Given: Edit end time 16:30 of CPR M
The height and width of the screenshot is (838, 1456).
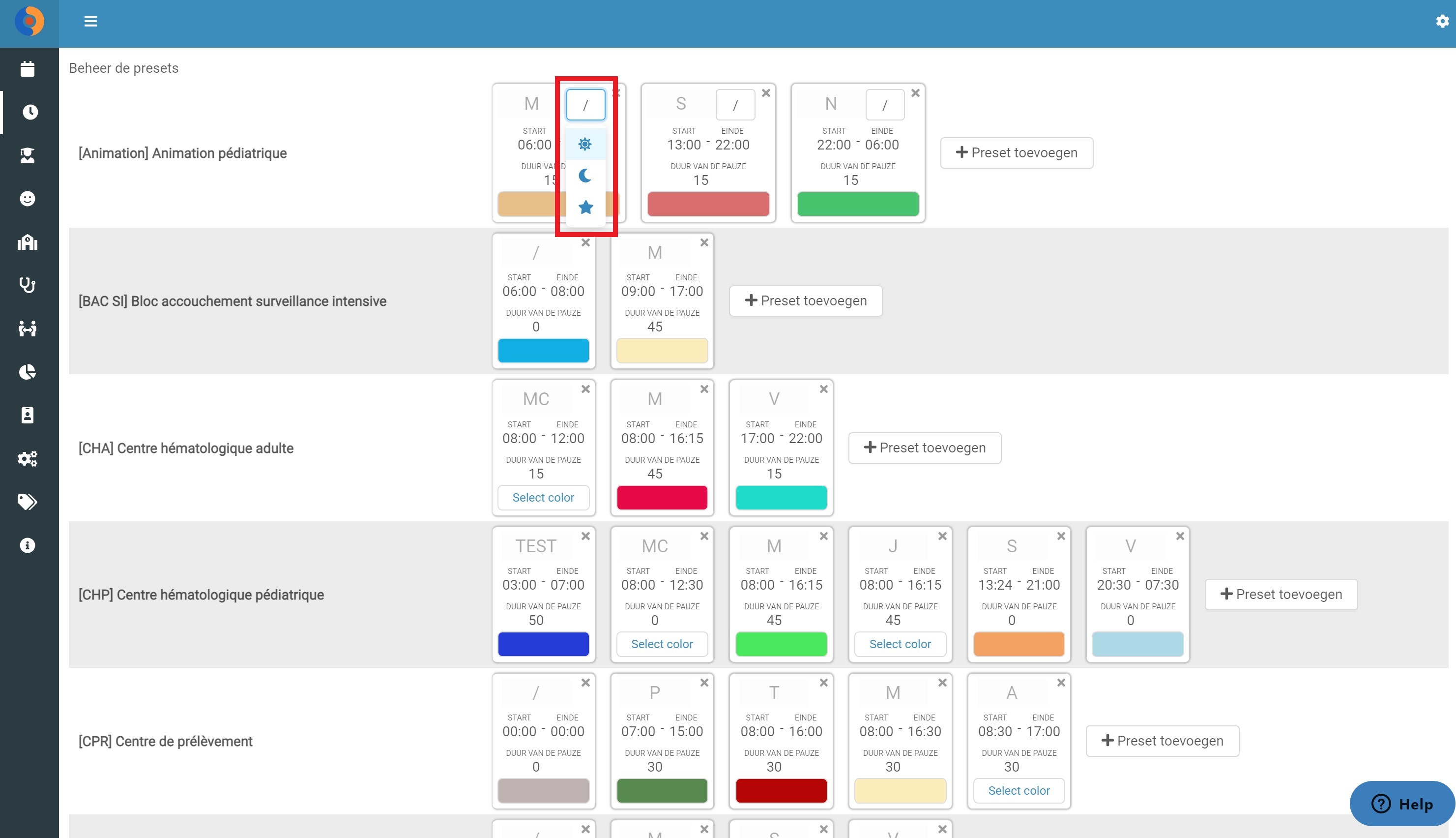Looking at the screenshot, I should click(924, 731).
